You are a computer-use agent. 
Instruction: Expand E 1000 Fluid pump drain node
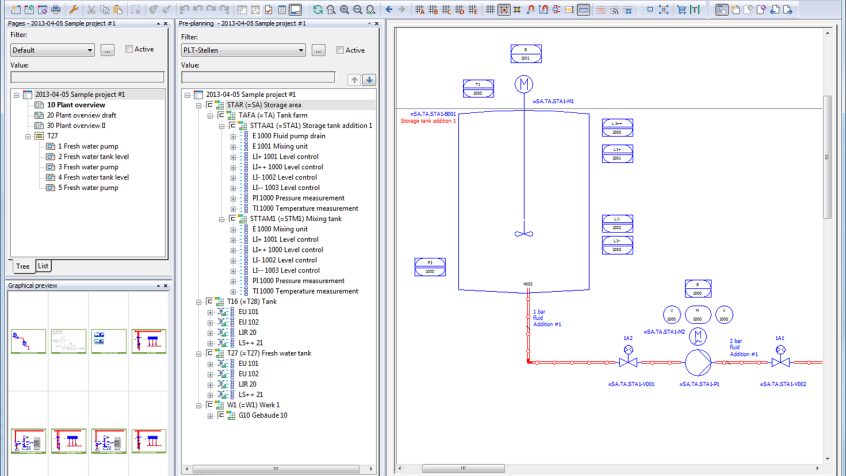click(233, 137)
